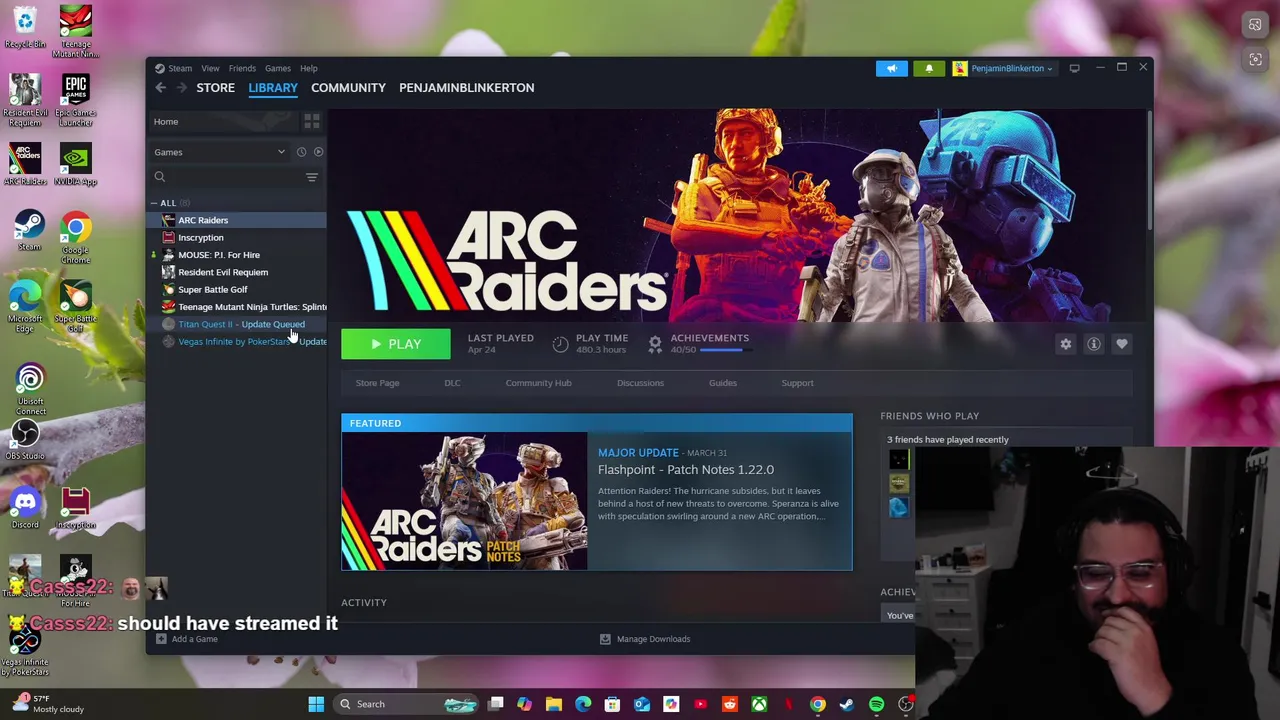Open Discussions link
1280x720 pixels.
640,383
